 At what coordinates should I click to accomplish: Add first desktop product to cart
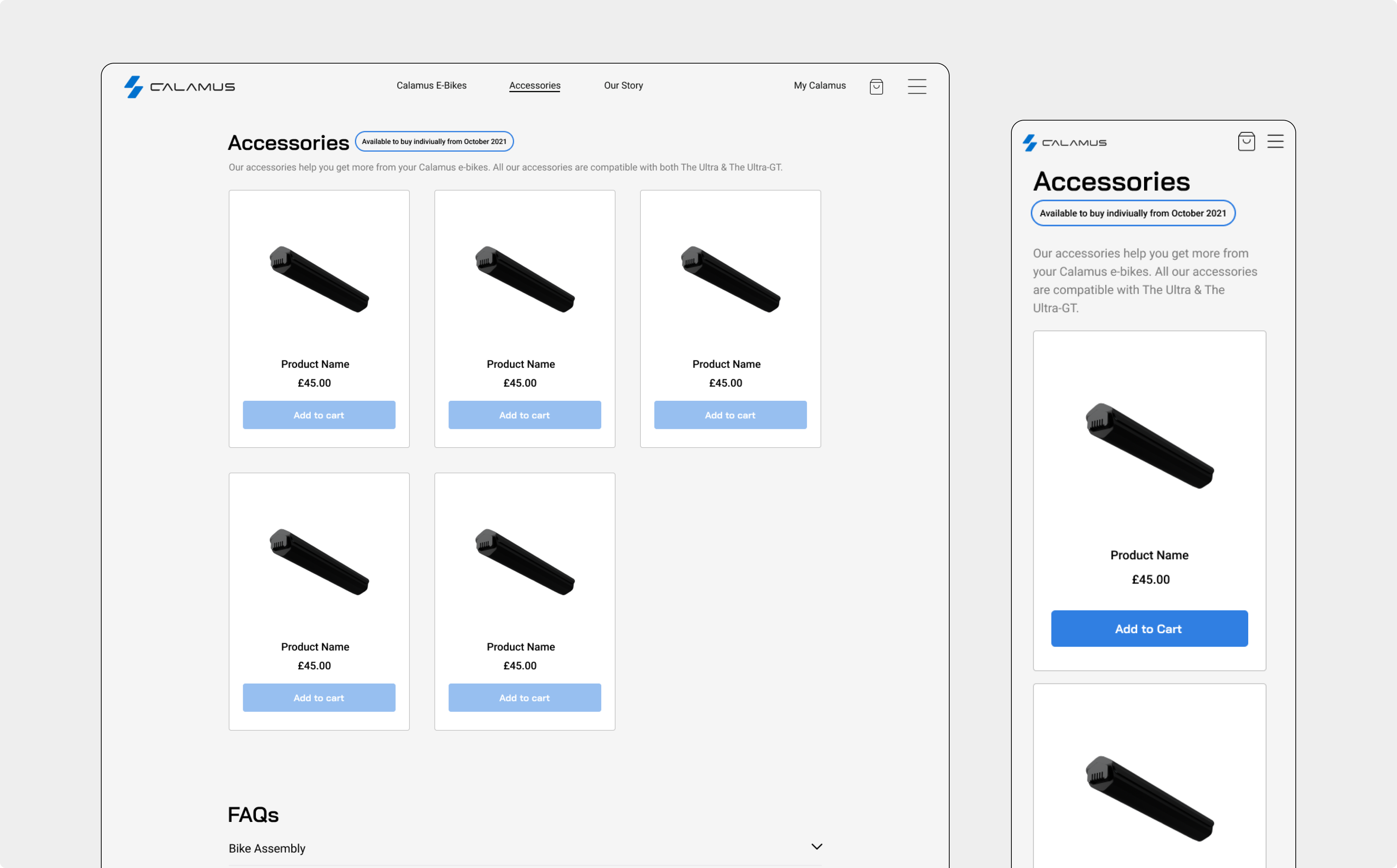click(x=319, y=415)
